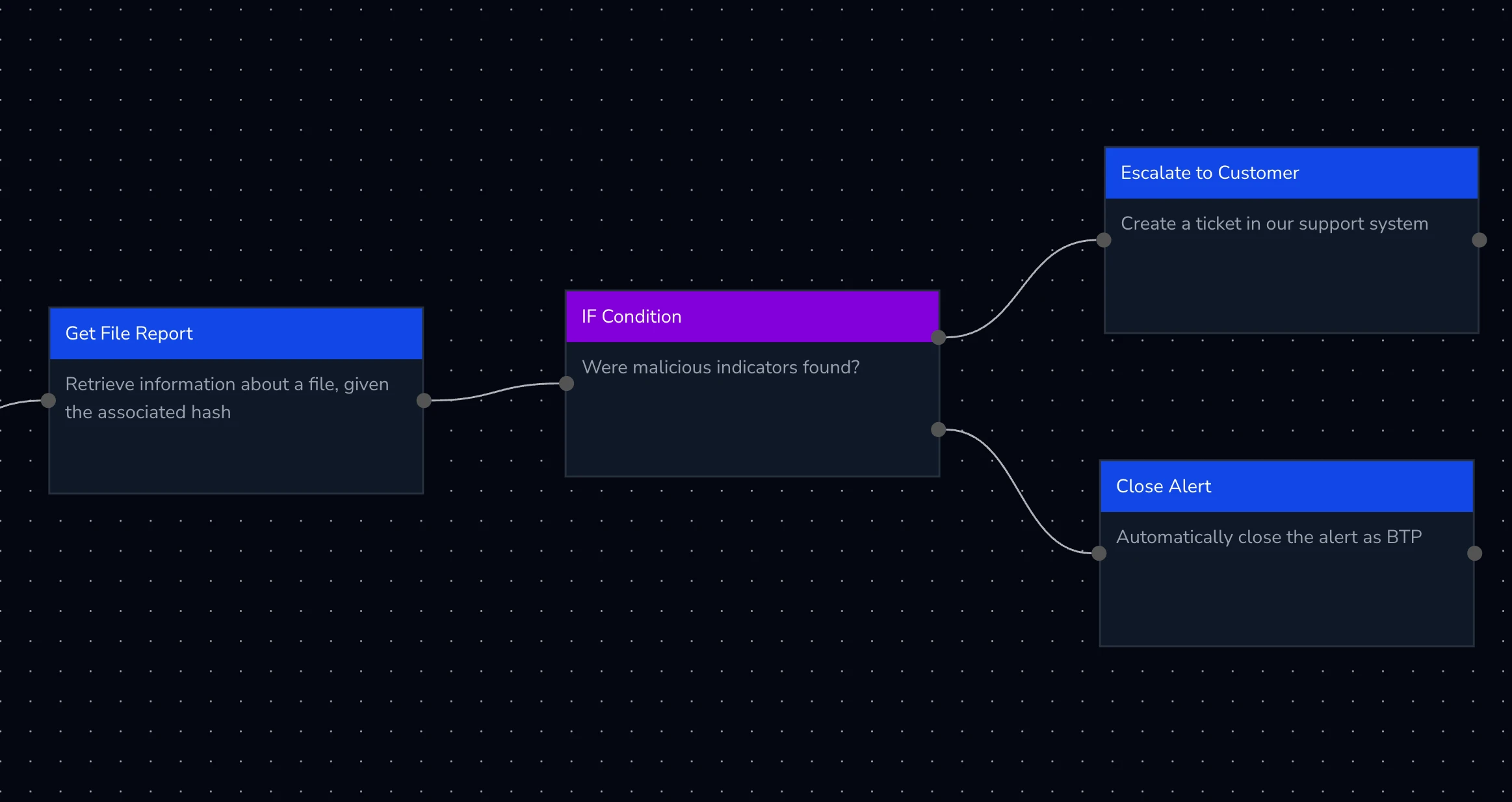Click 'Were malicious indicators found?' text
The width and height of the screenshot is (1512, 802).
pyautogui.click(x=720, y=368)
